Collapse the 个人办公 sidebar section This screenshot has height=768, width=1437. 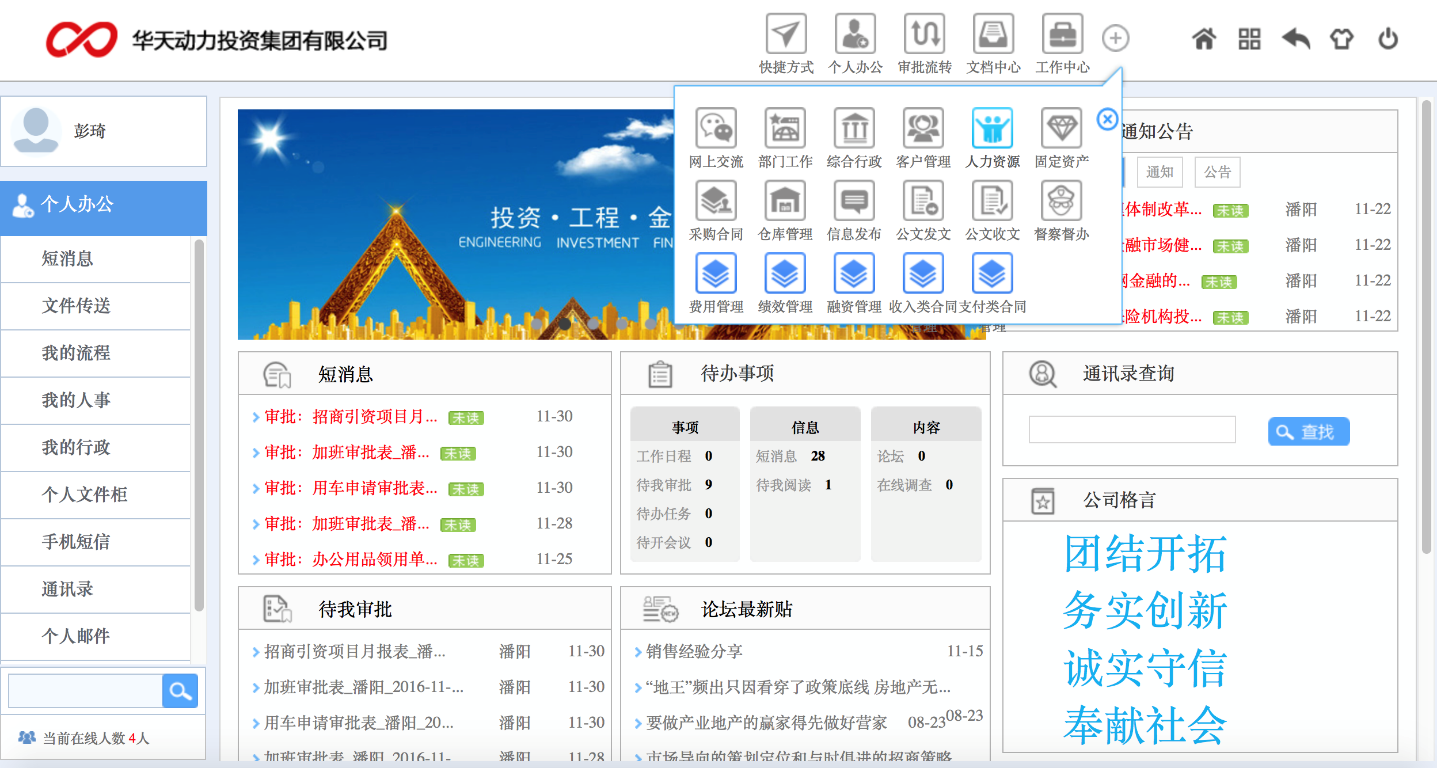pos(104,206)
